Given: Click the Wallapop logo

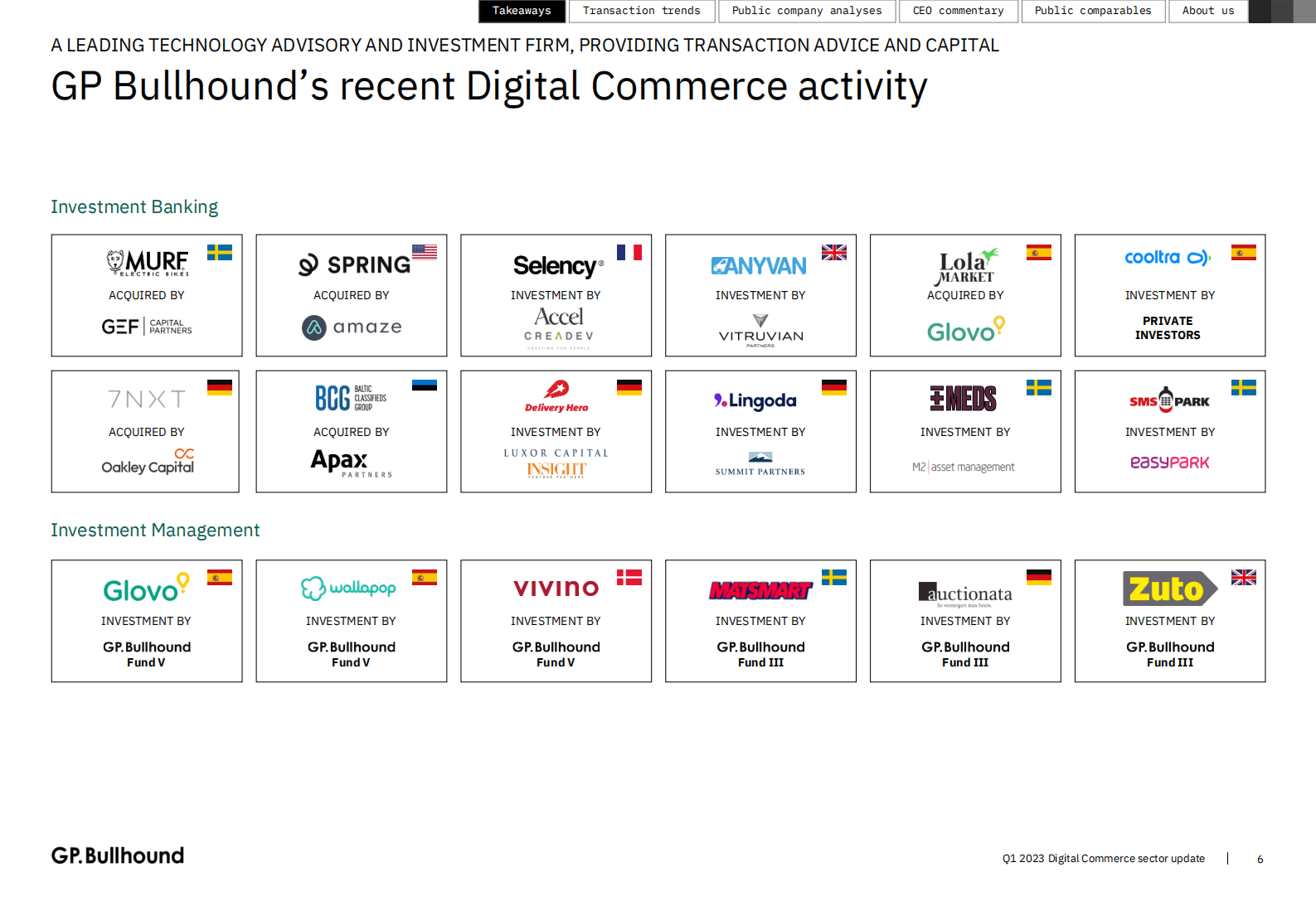Looking at the screenshot, I should coord(348,588).
